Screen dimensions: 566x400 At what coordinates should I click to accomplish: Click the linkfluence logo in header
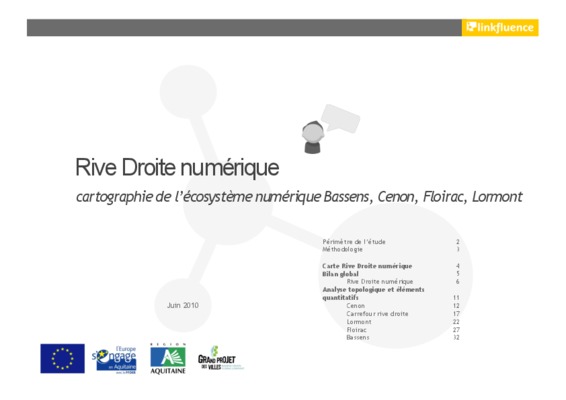[500, 27]
